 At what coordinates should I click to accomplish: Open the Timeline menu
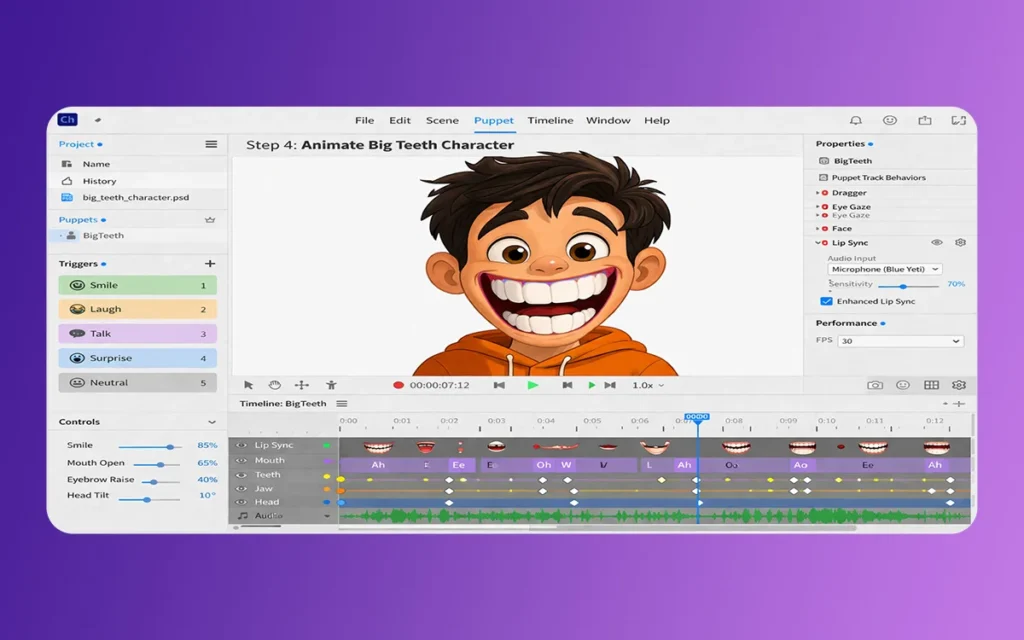[x=550, y=121]
